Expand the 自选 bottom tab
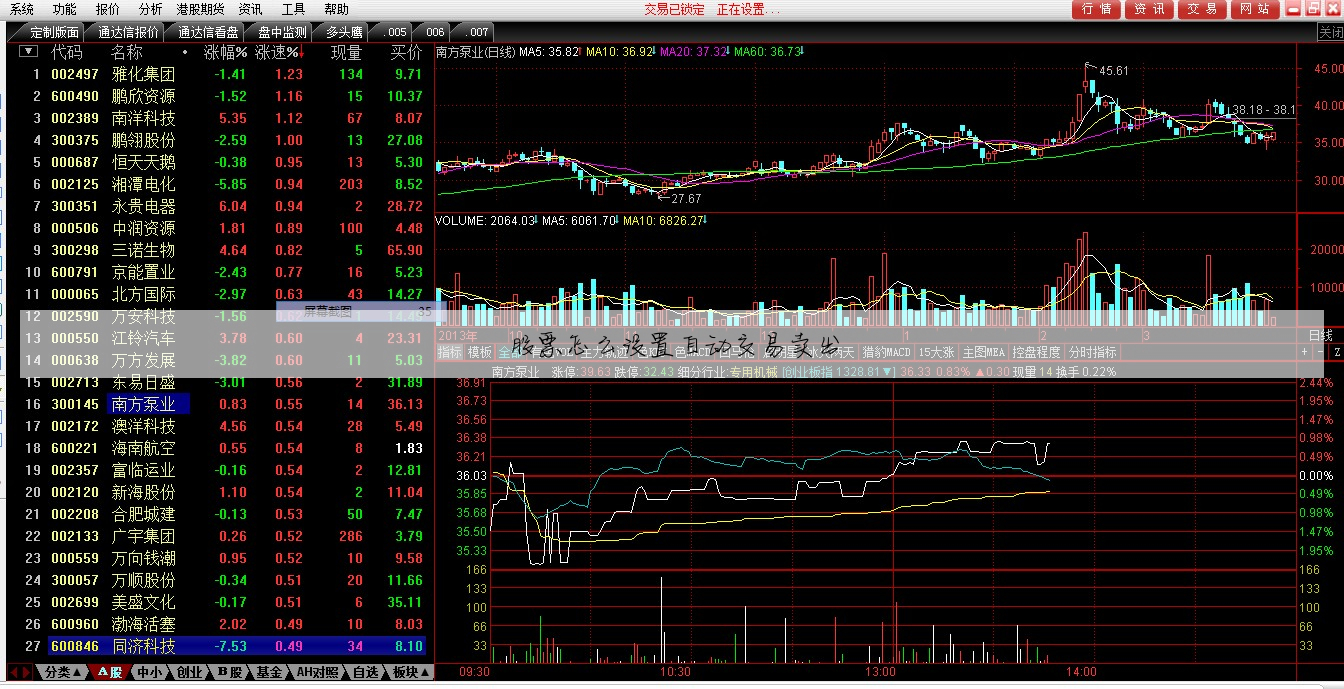 click(x=366, y=672)
